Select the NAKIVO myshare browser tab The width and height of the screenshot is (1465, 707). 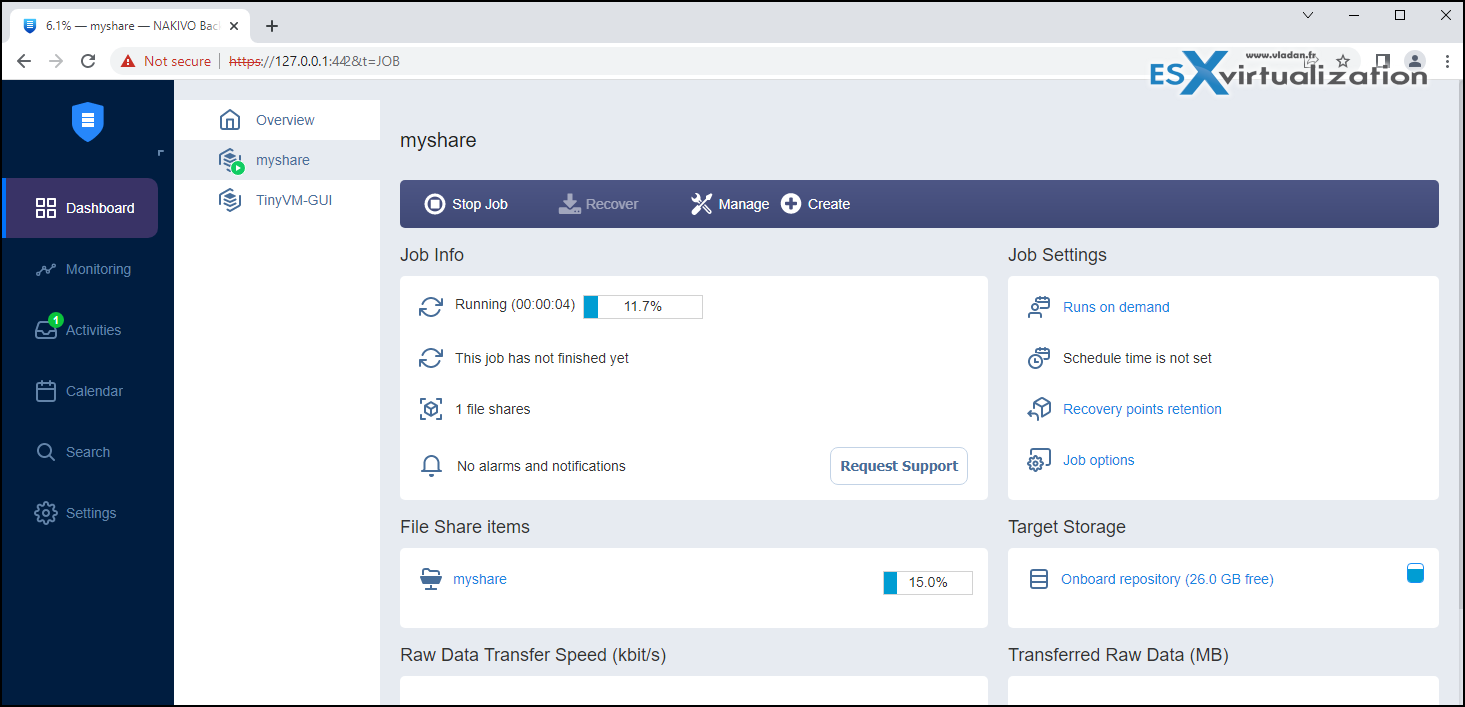point(131,26)
